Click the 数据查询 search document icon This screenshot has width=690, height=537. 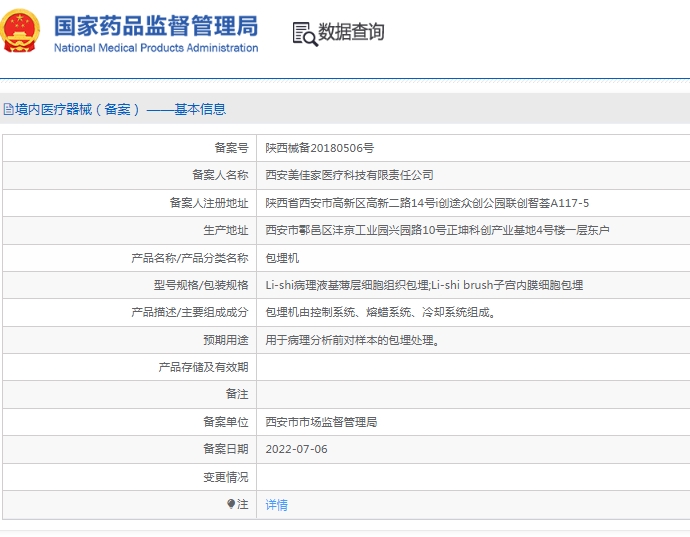(305, 34)
